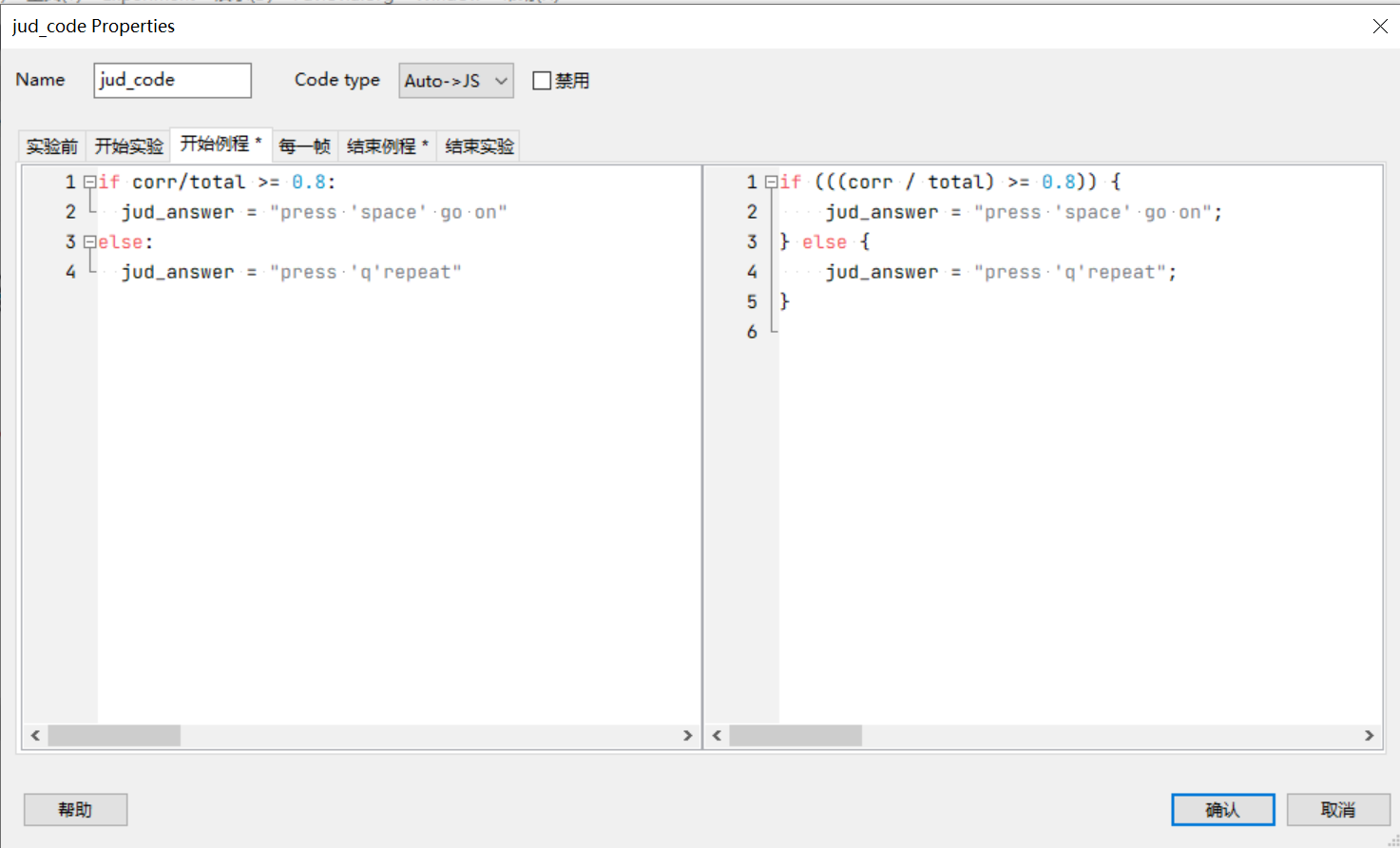Screen dimensions: 1400x848
Task: Open the 每一帧 tab
Action: (305, 146)
